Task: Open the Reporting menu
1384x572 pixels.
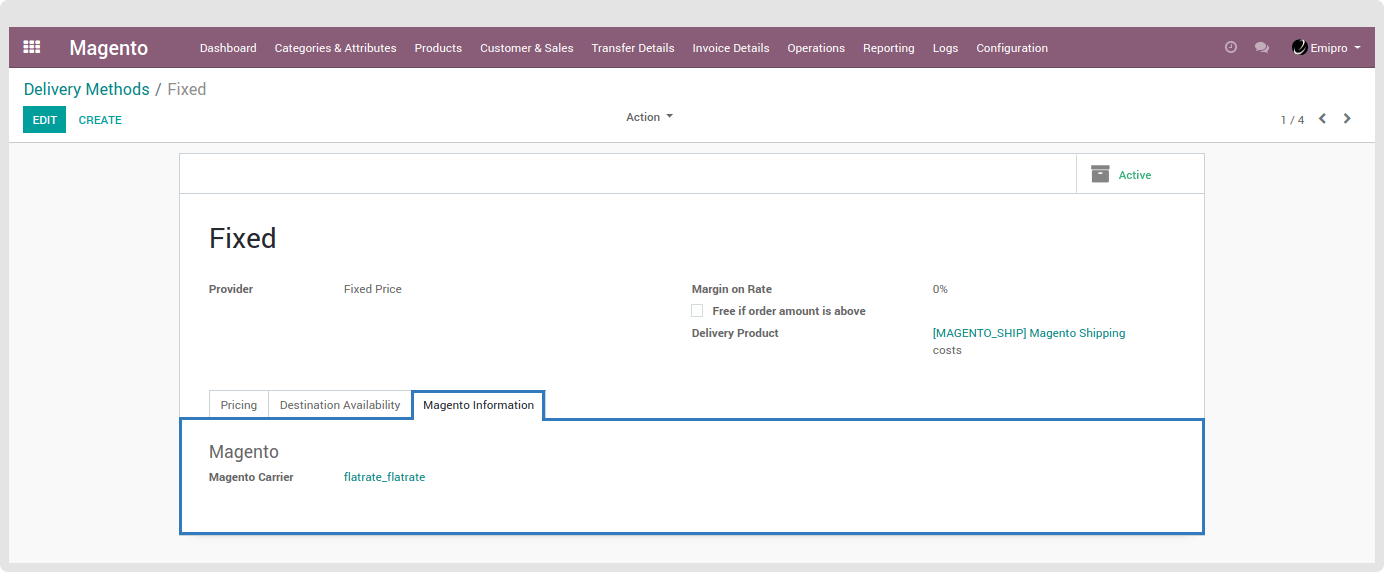Action: (889, 48)
